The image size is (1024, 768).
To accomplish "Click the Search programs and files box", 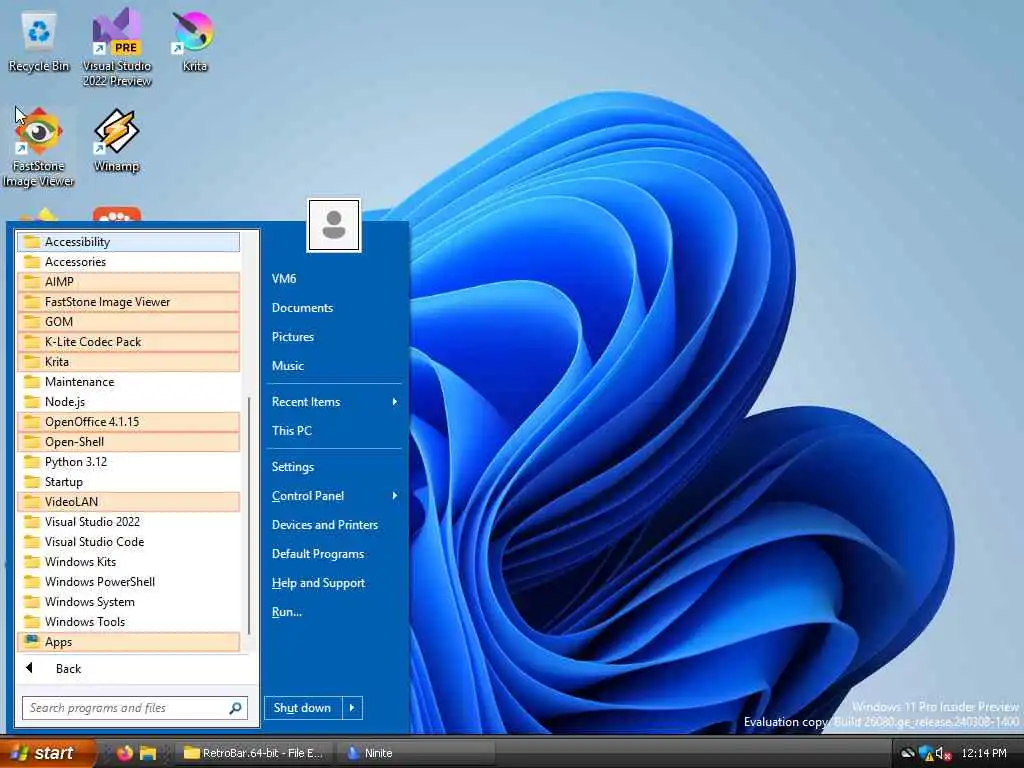I will [x=135, y=708].
